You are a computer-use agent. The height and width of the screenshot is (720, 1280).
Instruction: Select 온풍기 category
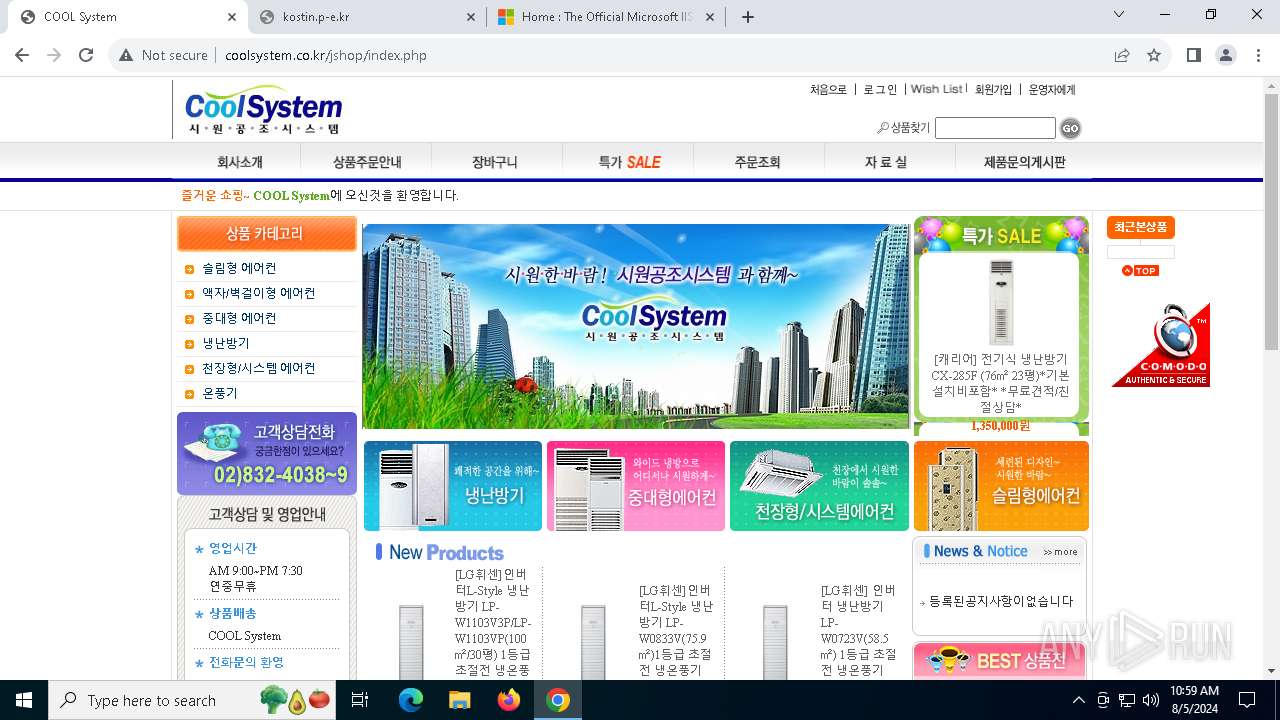coord(220,393)
